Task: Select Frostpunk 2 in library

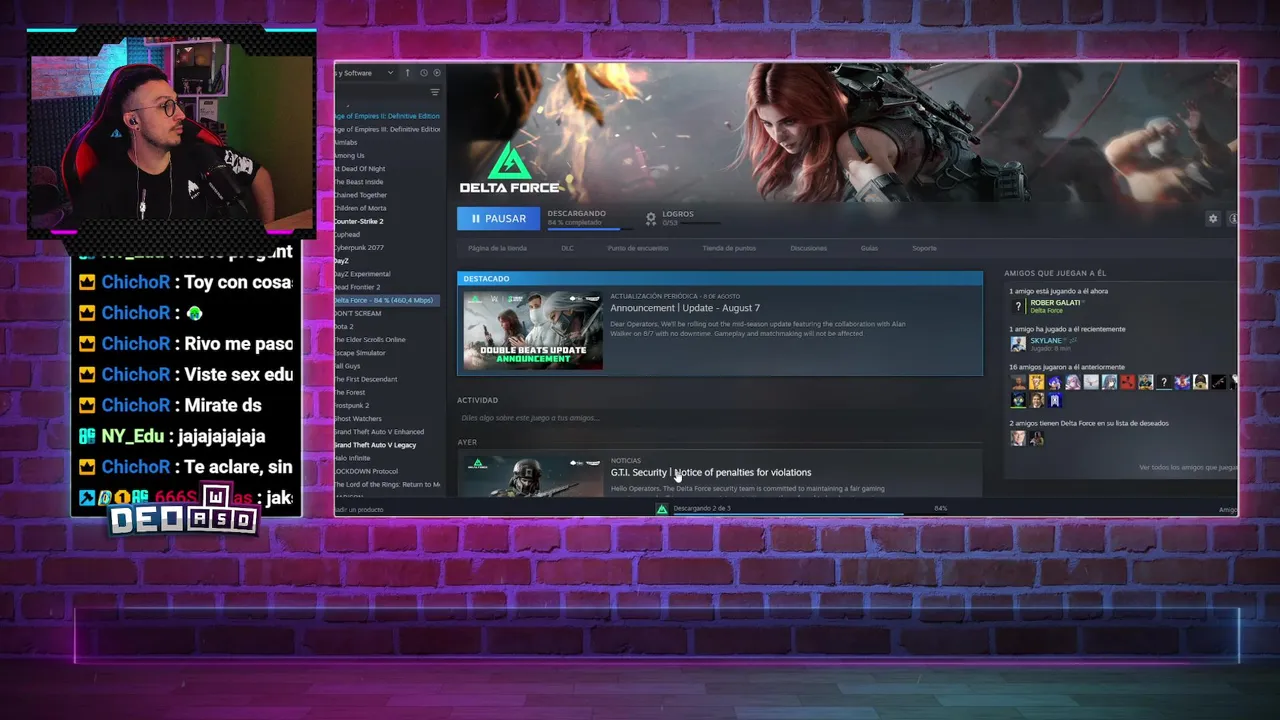Action: (352, 405)
